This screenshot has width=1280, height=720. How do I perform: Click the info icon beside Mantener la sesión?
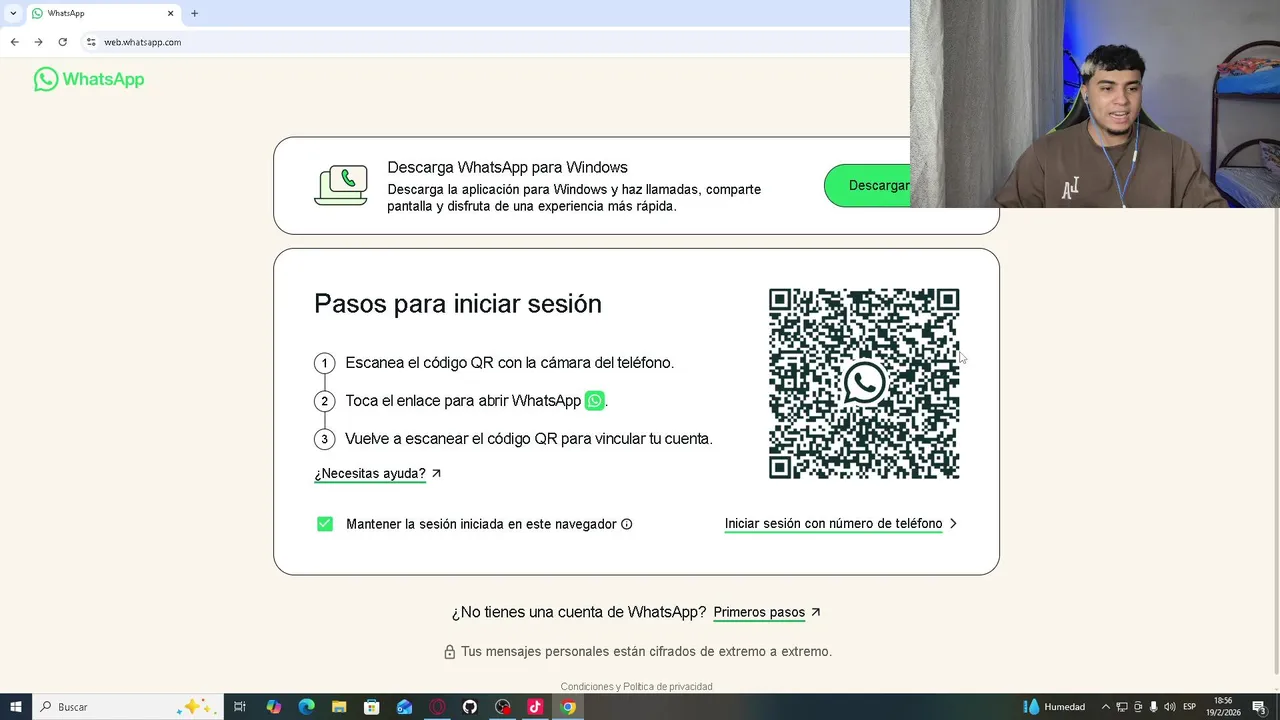coord(627,524)
